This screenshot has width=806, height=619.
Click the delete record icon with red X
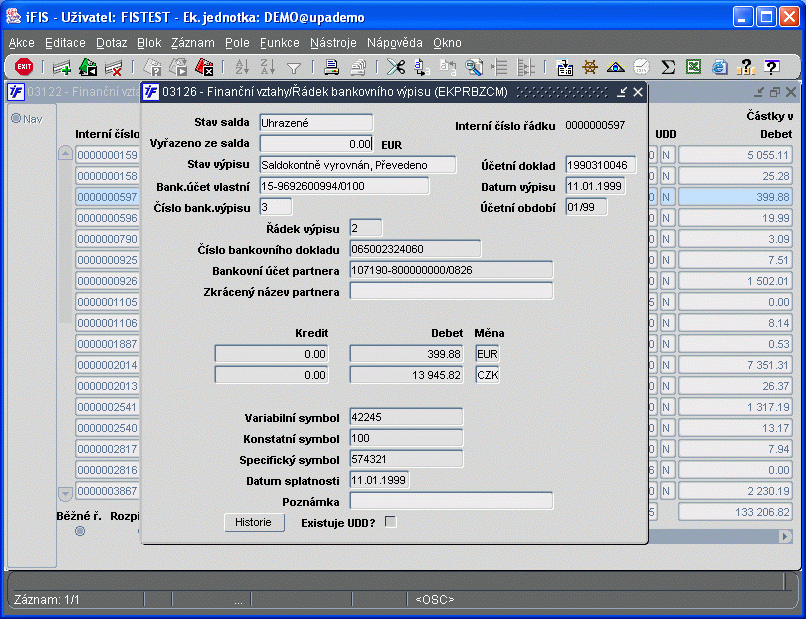click(113, 67)
